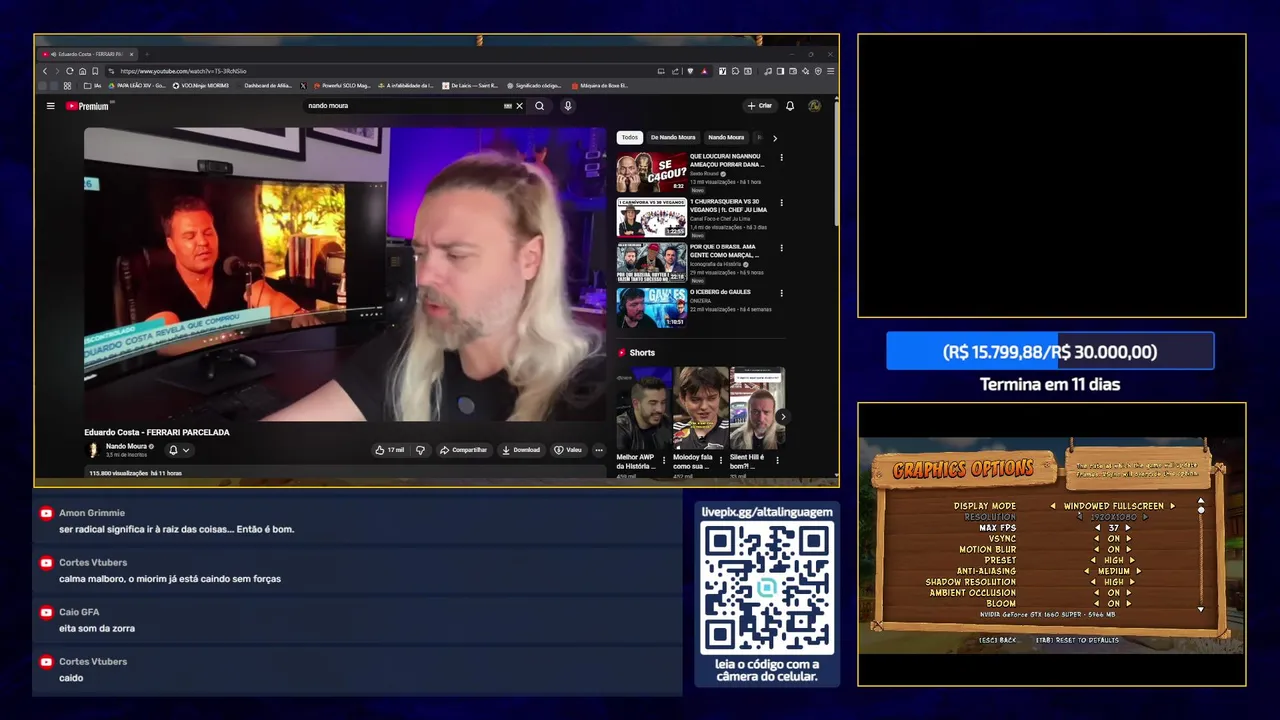Toggle Motion Blur with its right arrow
Image resolution: width=1280 pixels, height=720 pixels.
click(1129, 549)
